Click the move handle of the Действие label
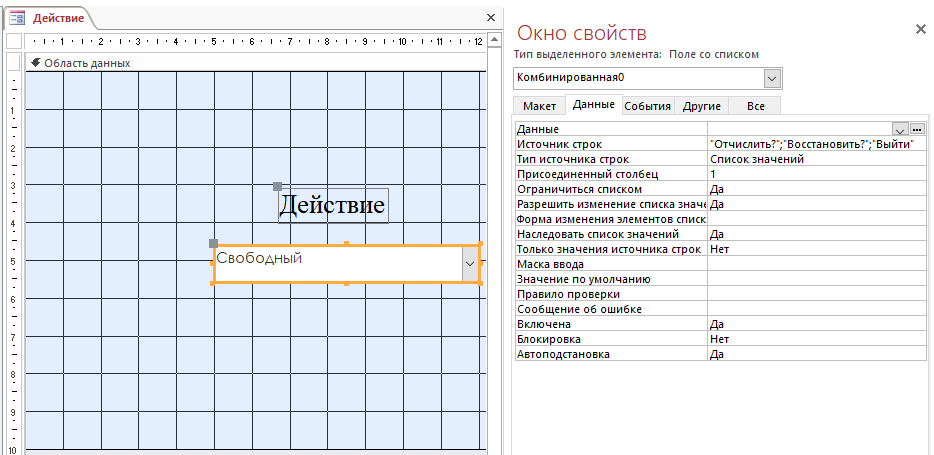The height and width of the screenshot is (455, 934). click(x=278, y=186)
